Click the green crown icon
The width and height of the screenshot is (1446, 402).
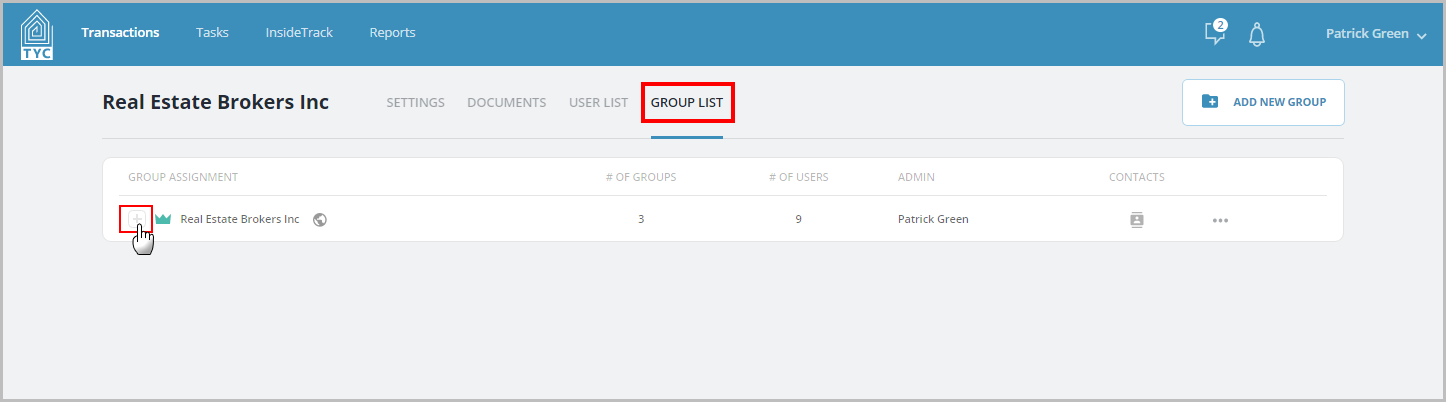pyautogui.click(x=163, y=219)
